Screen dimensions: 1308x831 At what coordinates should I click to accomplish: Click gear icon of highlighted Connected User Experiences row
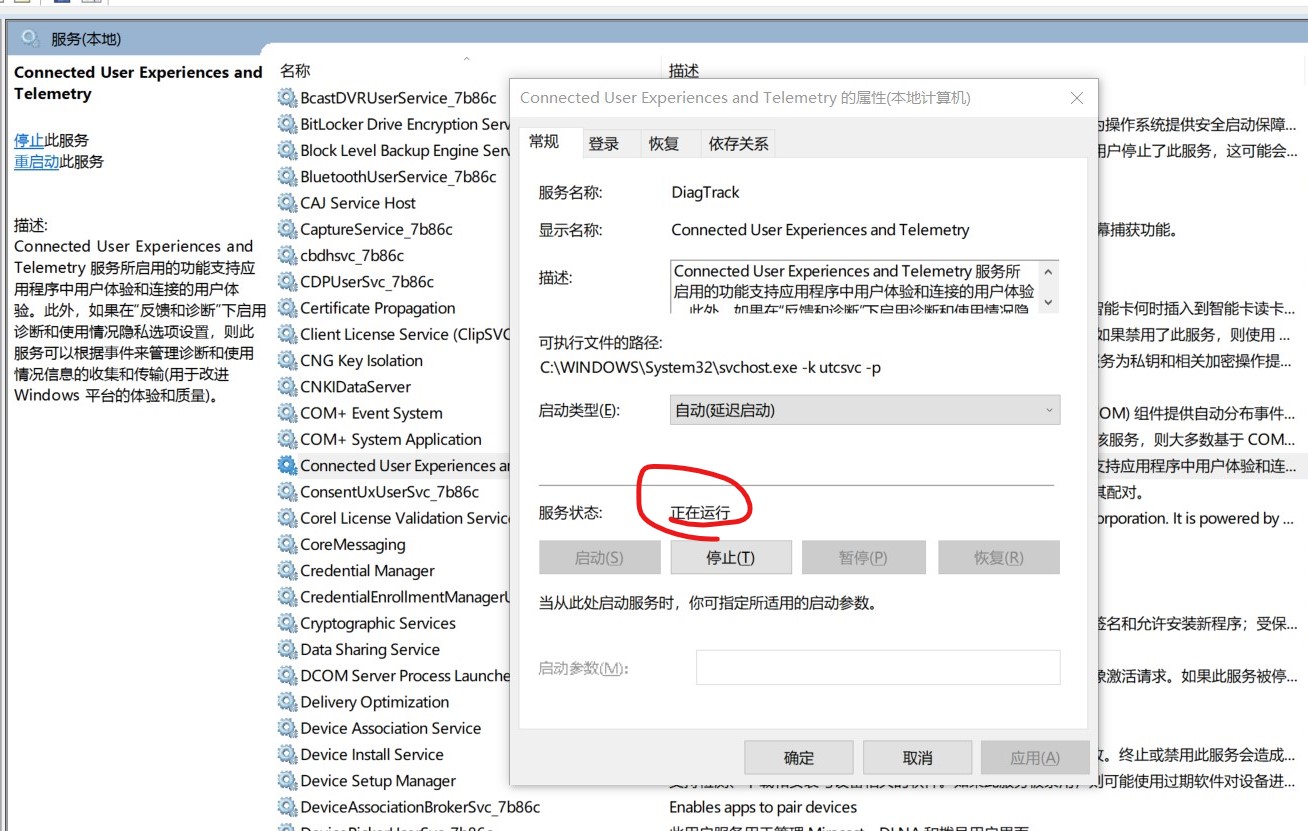tap(287, 465)
